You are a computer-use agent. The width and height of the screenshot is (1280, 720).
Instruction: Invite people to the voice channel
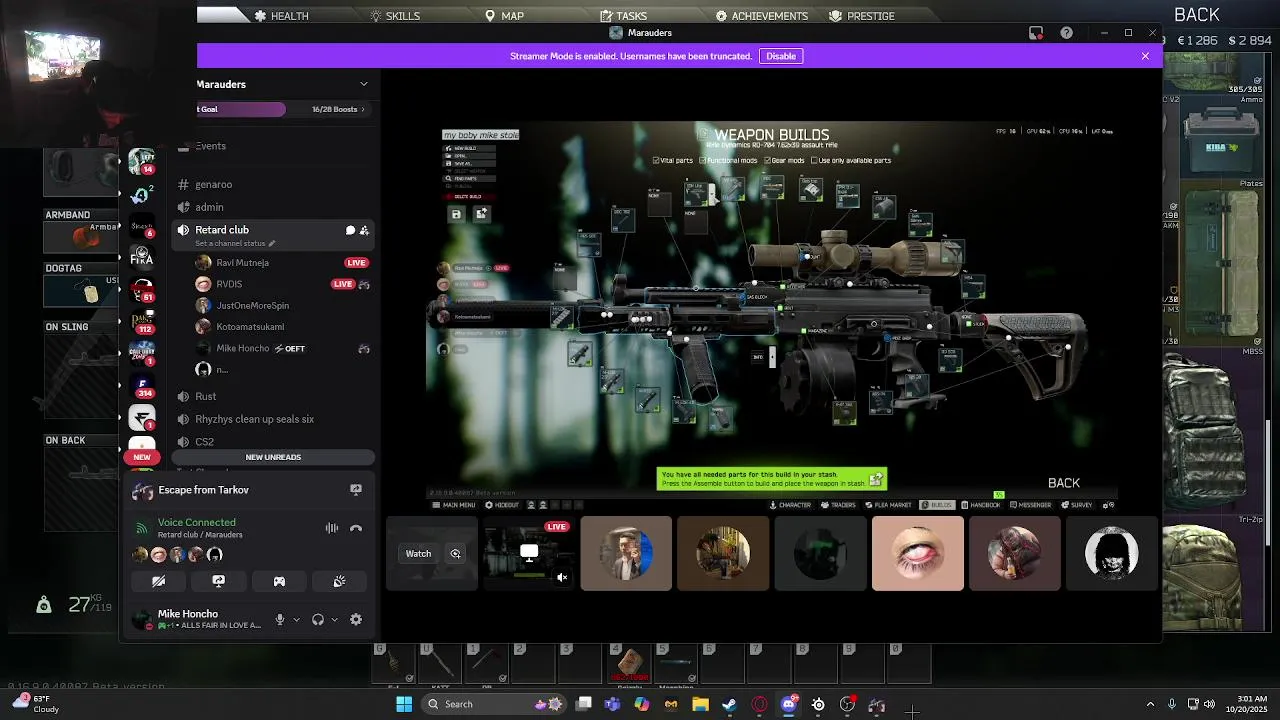(364, 230)
